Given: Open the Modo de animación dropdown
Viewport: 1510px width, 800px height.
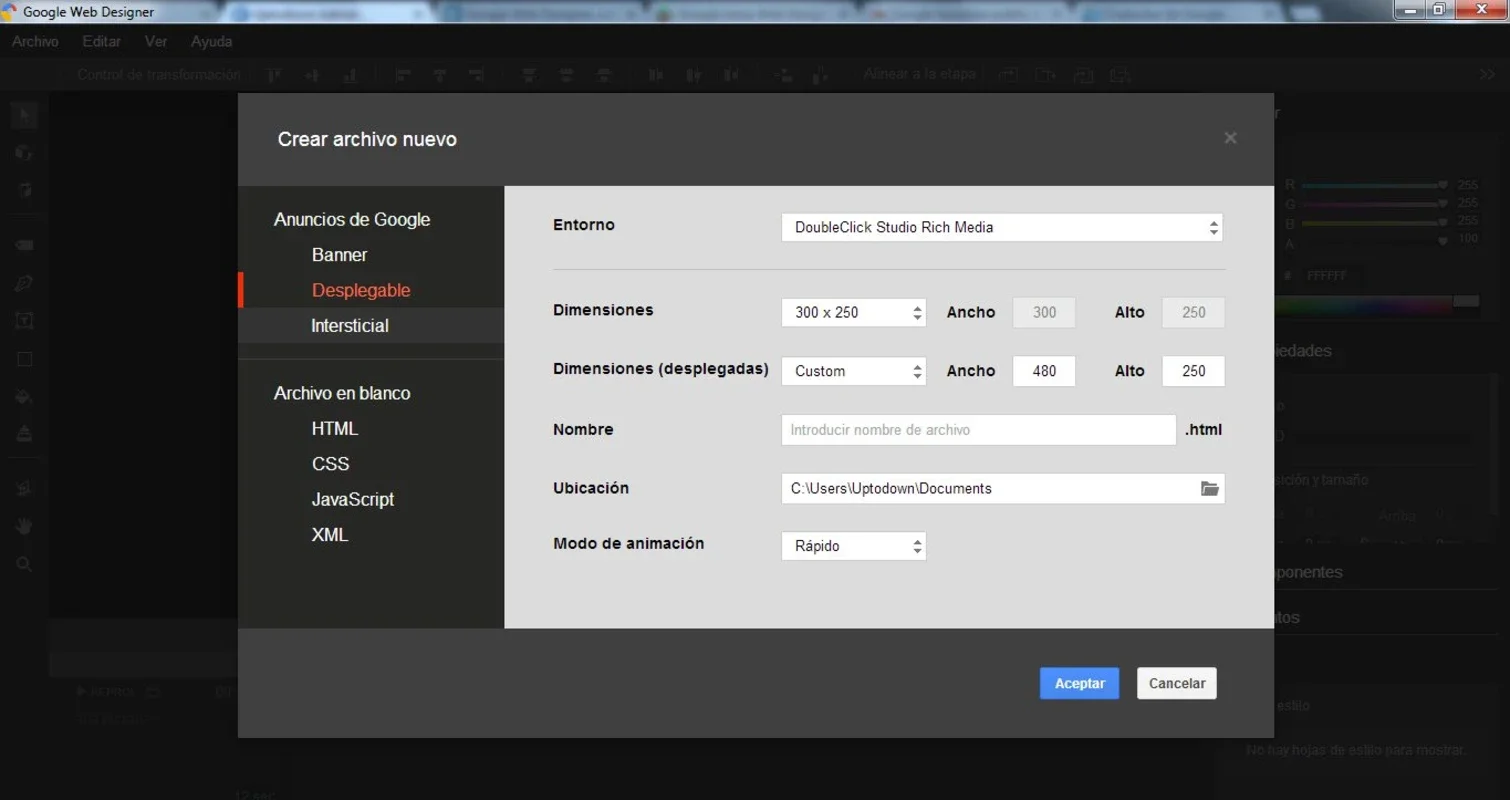Looking at the screenshot, I should tap(854, 546).
